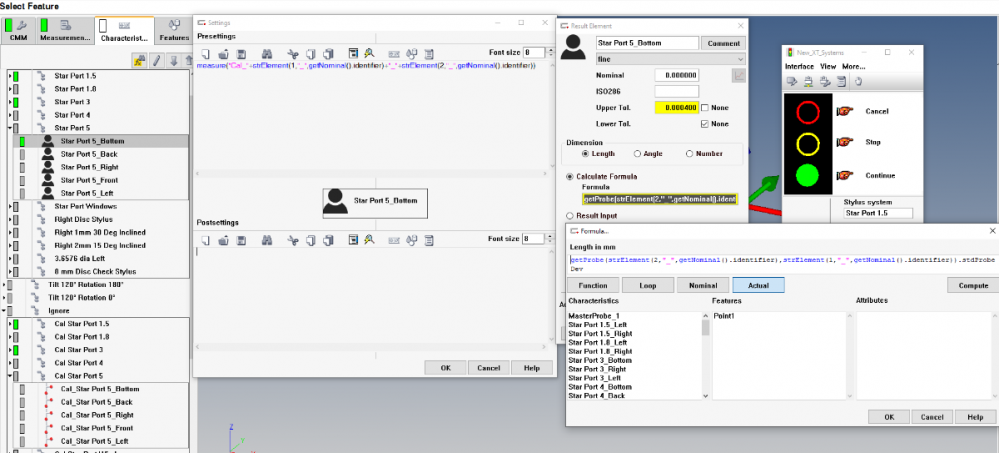Select the Result Input radio button

(x=571, y=215)
